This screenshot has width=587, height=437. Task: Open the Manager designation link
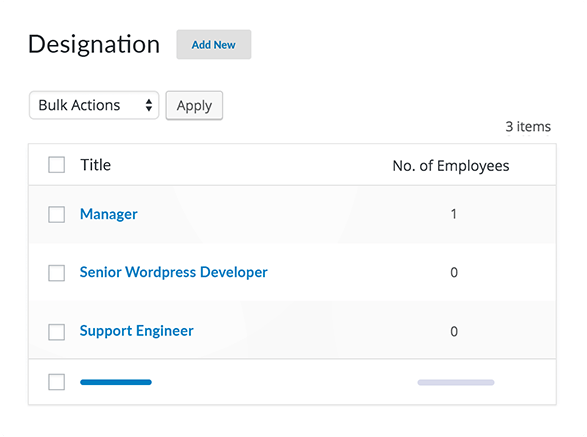pos(109,214)
